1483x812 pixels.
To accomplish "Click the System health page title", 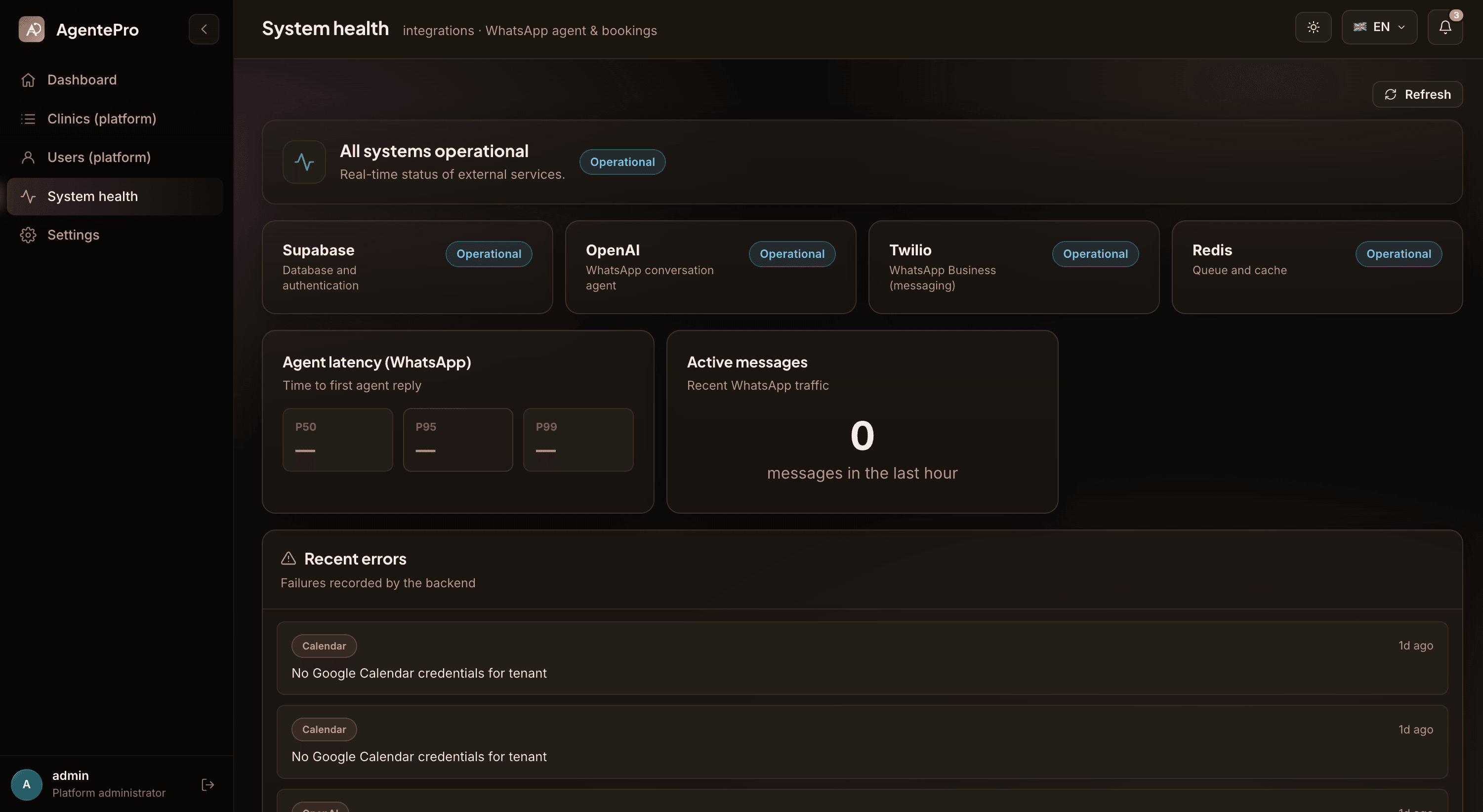I will 325,28.
